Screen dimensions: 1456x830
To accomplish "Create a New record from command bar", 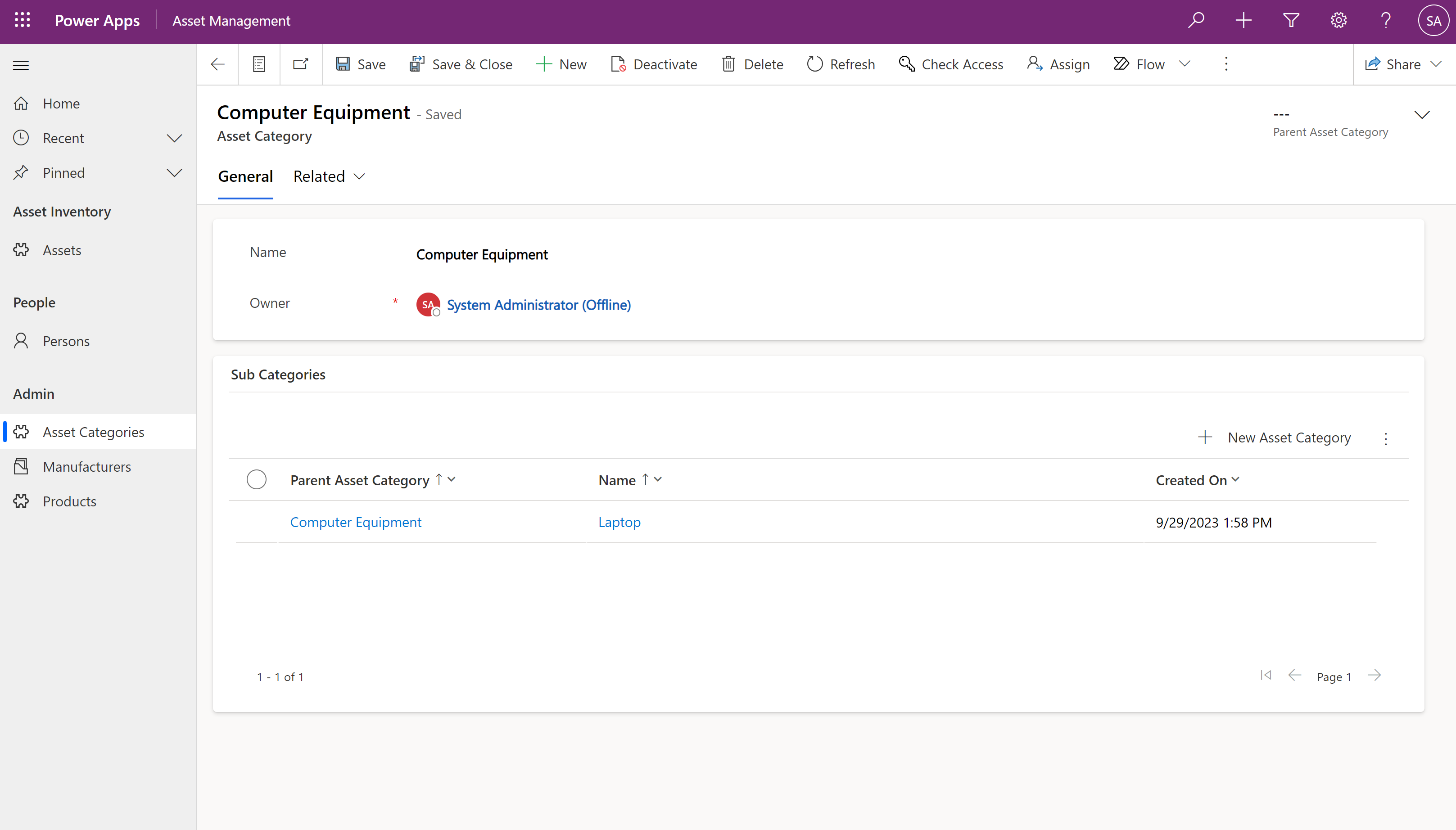I will [x=561, y=64].
